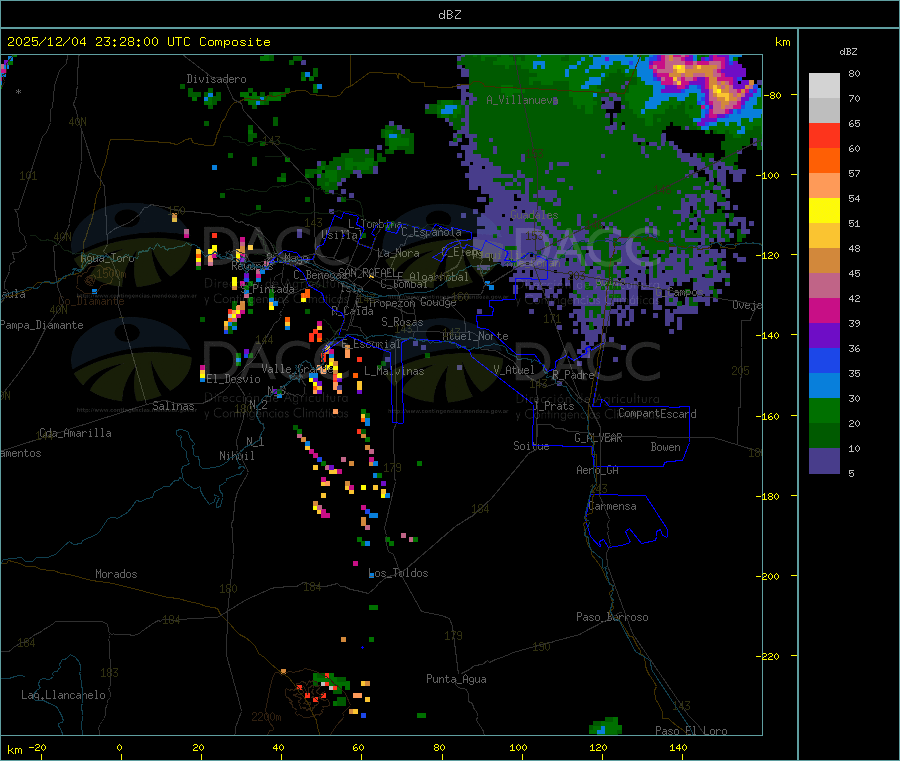900x761 pixels.
Task: Click the El_Desvio map label
Action: pos(233,379)
